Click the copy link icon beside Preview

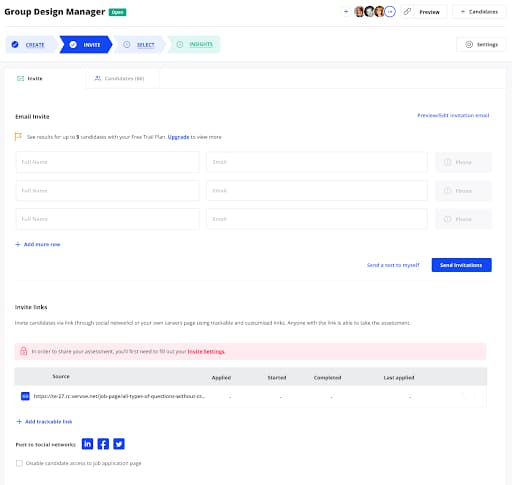[407, 12]
